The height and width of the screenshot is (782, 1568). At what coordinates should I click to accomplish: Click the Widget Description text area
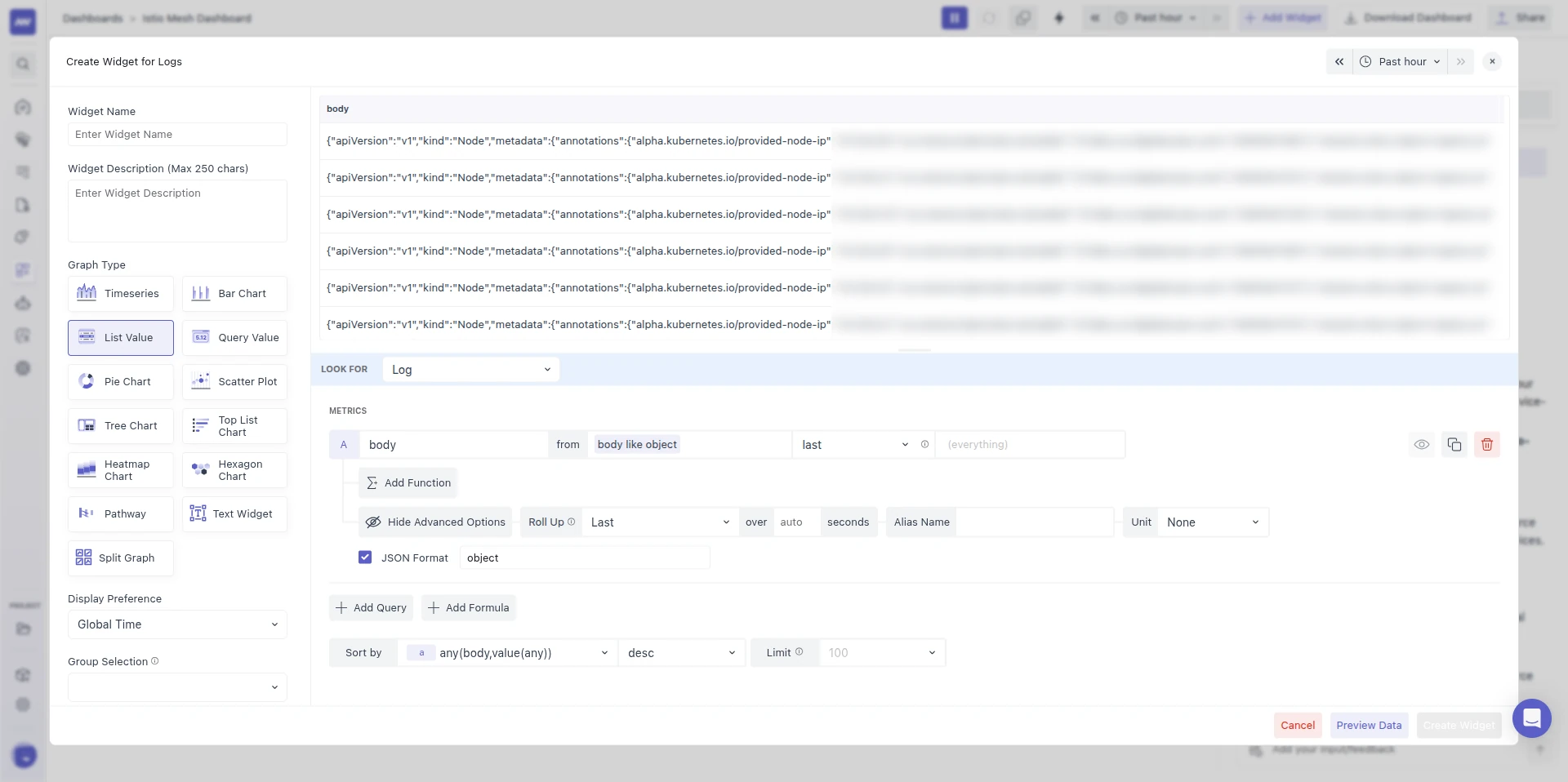click(x=177, y=211)
